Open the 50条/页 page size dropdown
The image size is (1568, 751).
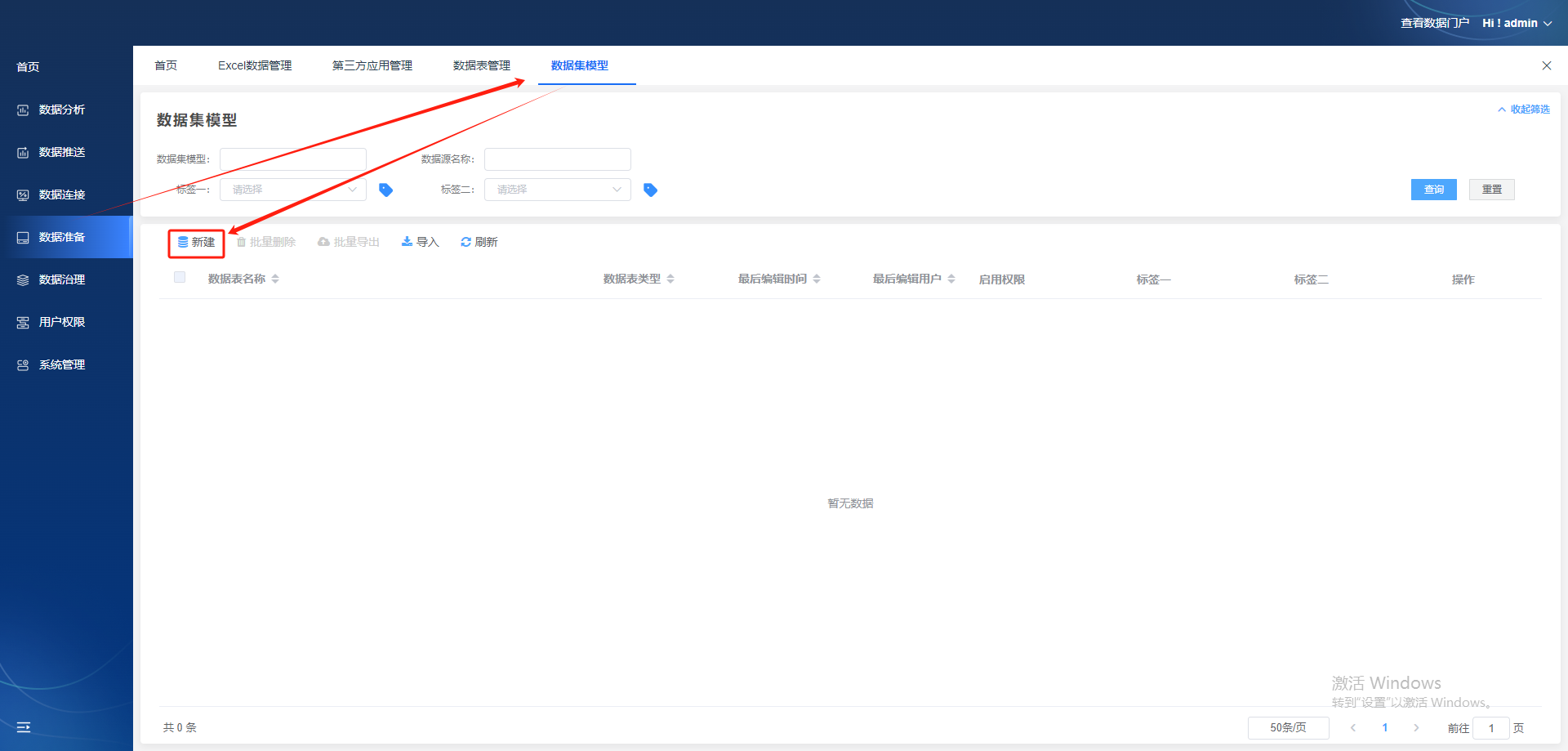[1288, 727]
